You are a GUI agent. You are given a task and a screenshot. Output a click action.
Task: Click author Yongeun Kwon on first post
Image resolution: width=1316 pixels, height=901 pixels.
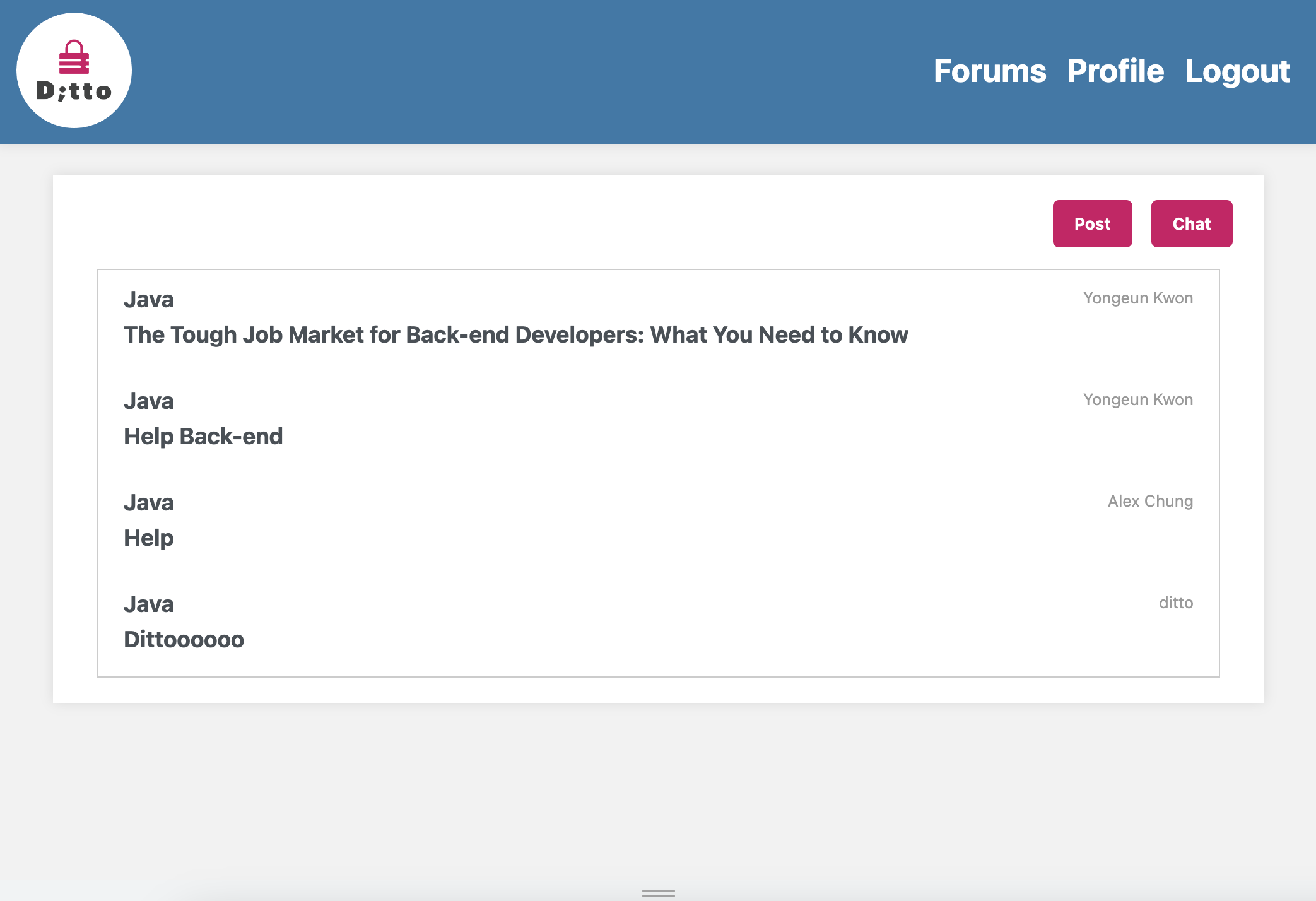coord(1137,298)
